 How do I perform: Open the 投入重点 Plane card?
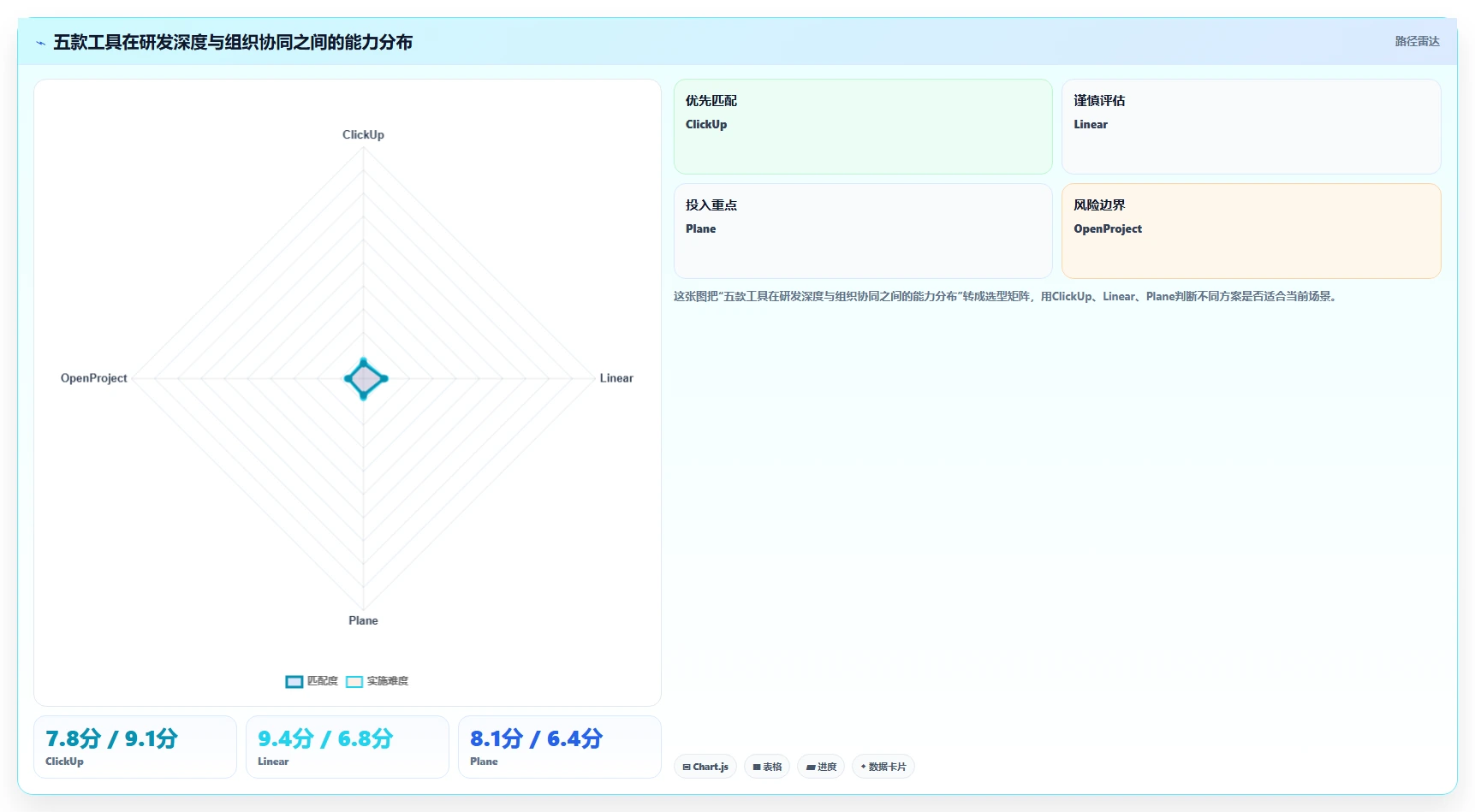point(863,231)
